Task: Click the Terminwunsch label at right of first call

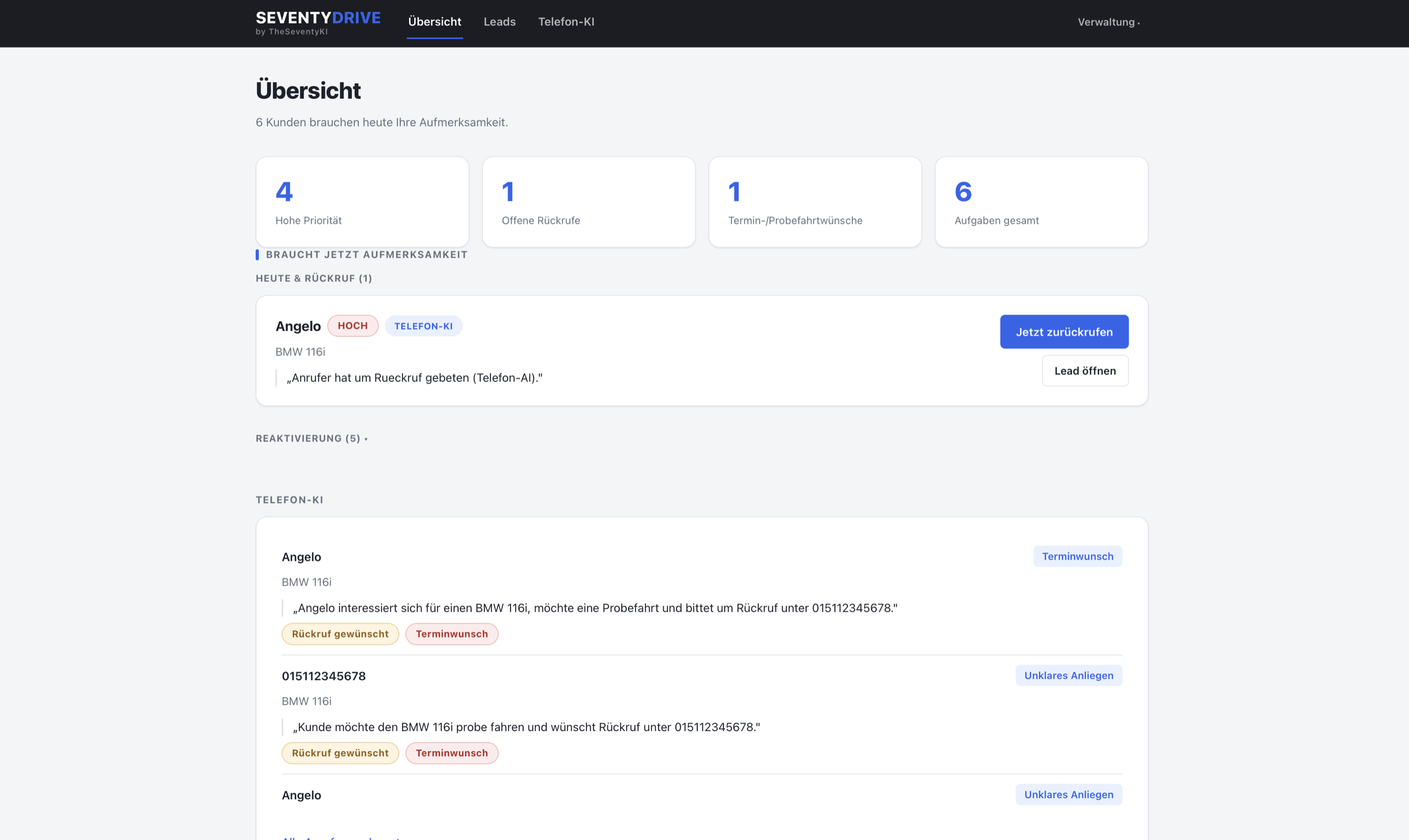Action: 1077,557
